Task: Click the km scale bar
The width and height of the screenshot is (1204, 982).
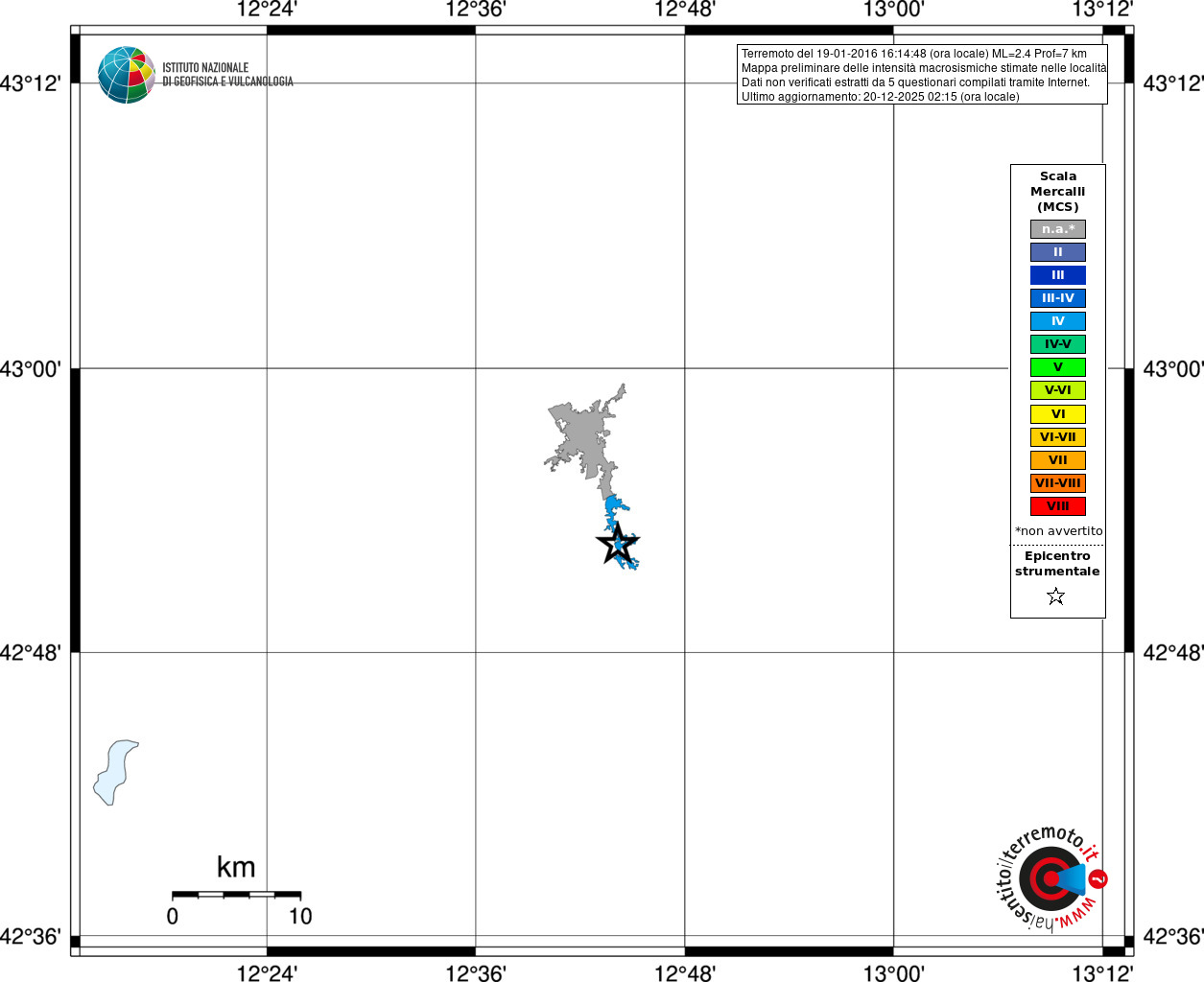Action: tap(236, 894)
